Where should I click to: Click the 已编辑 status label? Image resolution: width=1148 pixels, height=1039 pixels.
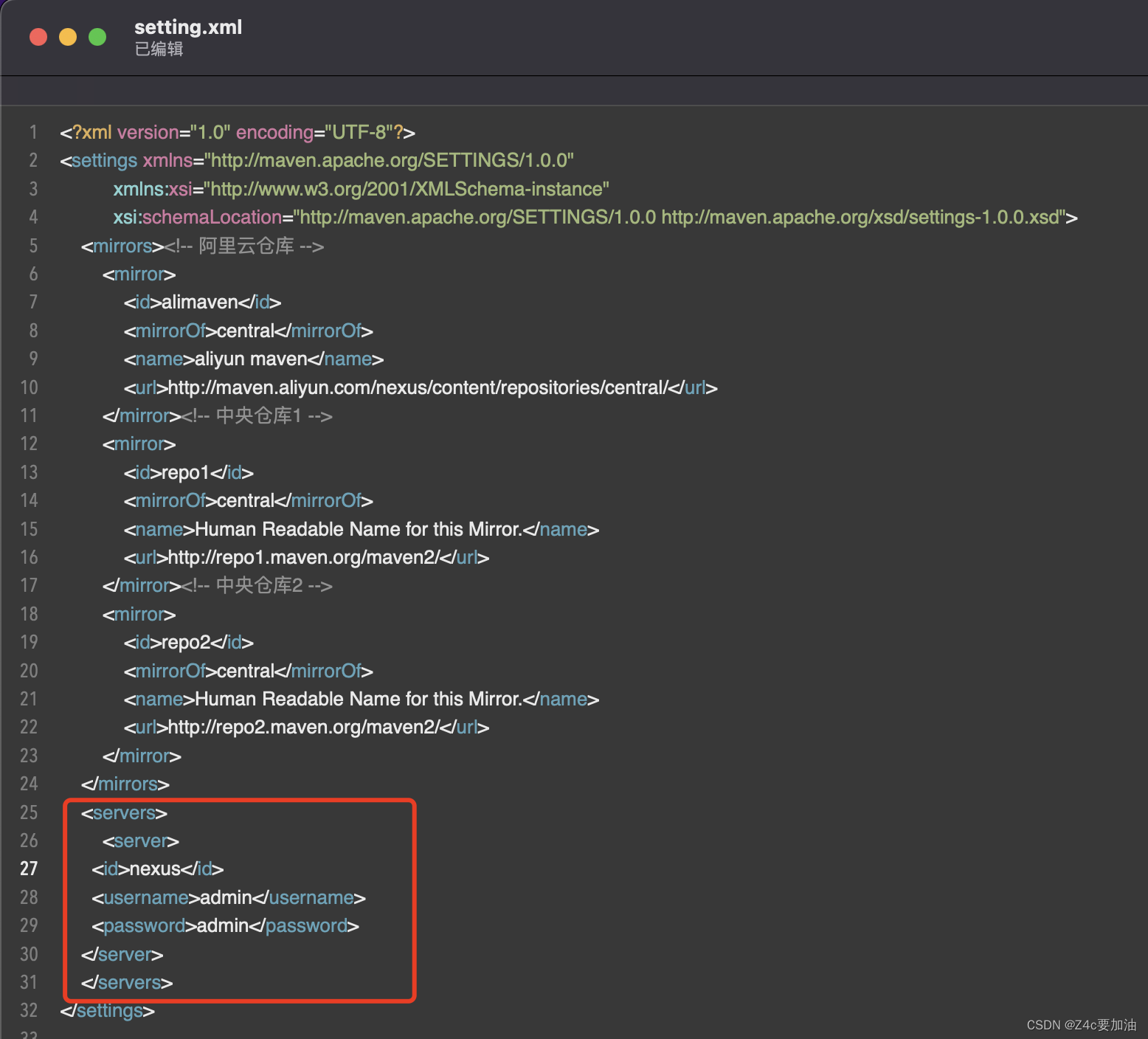click(159, 49)
